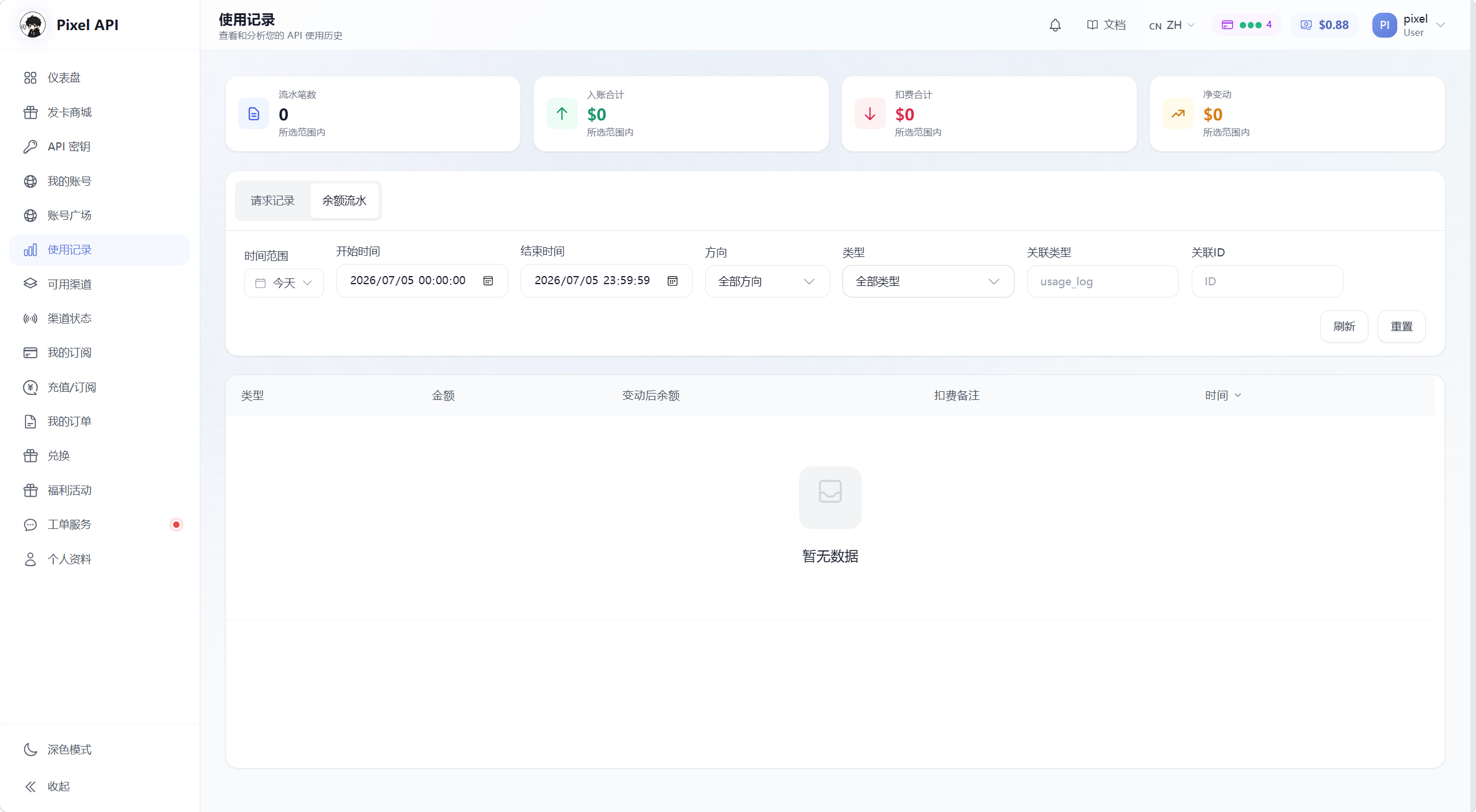Open the 文档 documentation link
Image resolution: width=1476 pixels, height=812 pixels.
point(1106,25)
